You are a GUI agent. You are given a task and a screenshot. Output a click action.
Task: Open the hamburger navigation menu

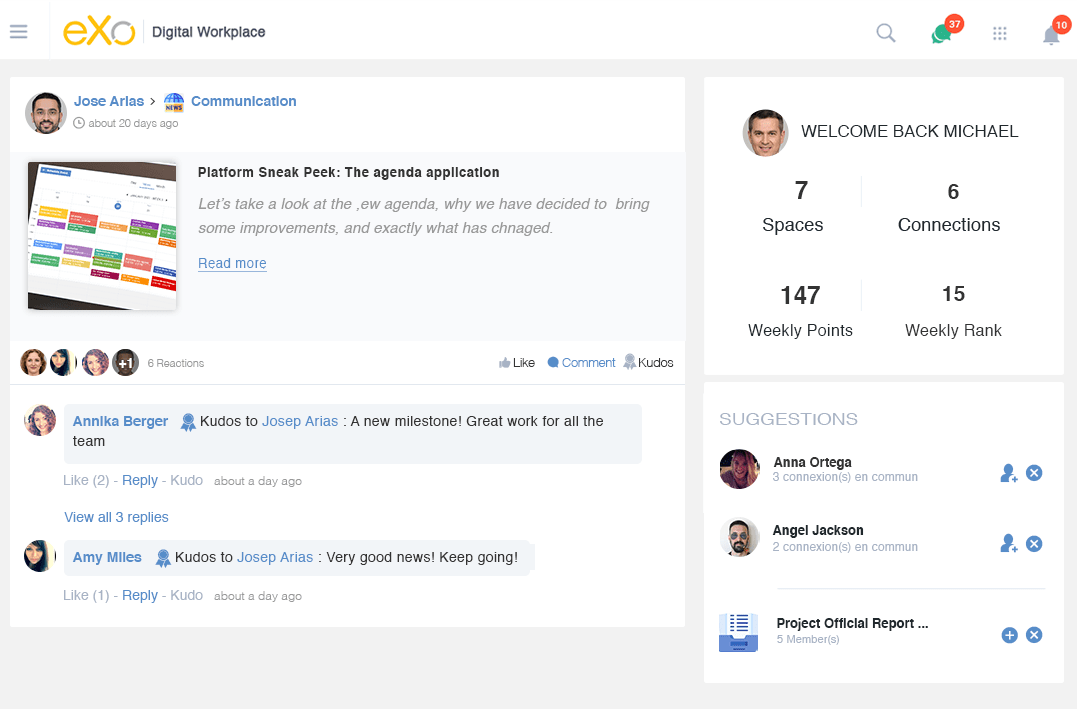[x=18, y=30]
